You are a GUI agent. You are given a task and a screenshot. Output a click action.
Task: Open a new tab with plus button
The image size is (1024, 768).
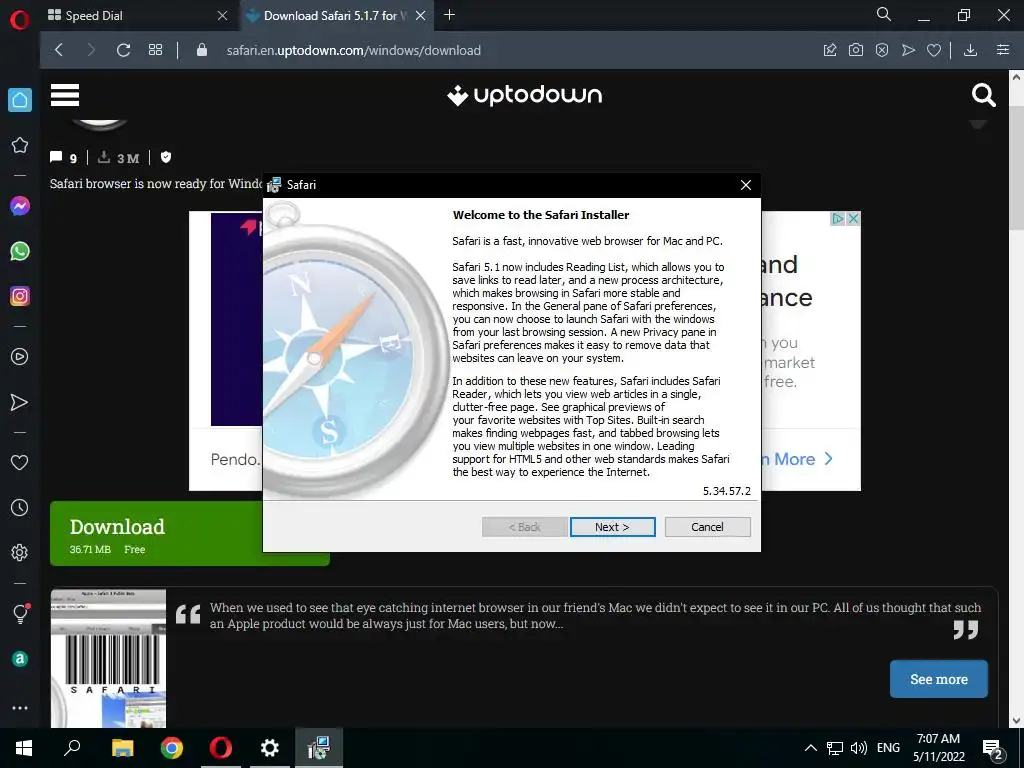449,15
